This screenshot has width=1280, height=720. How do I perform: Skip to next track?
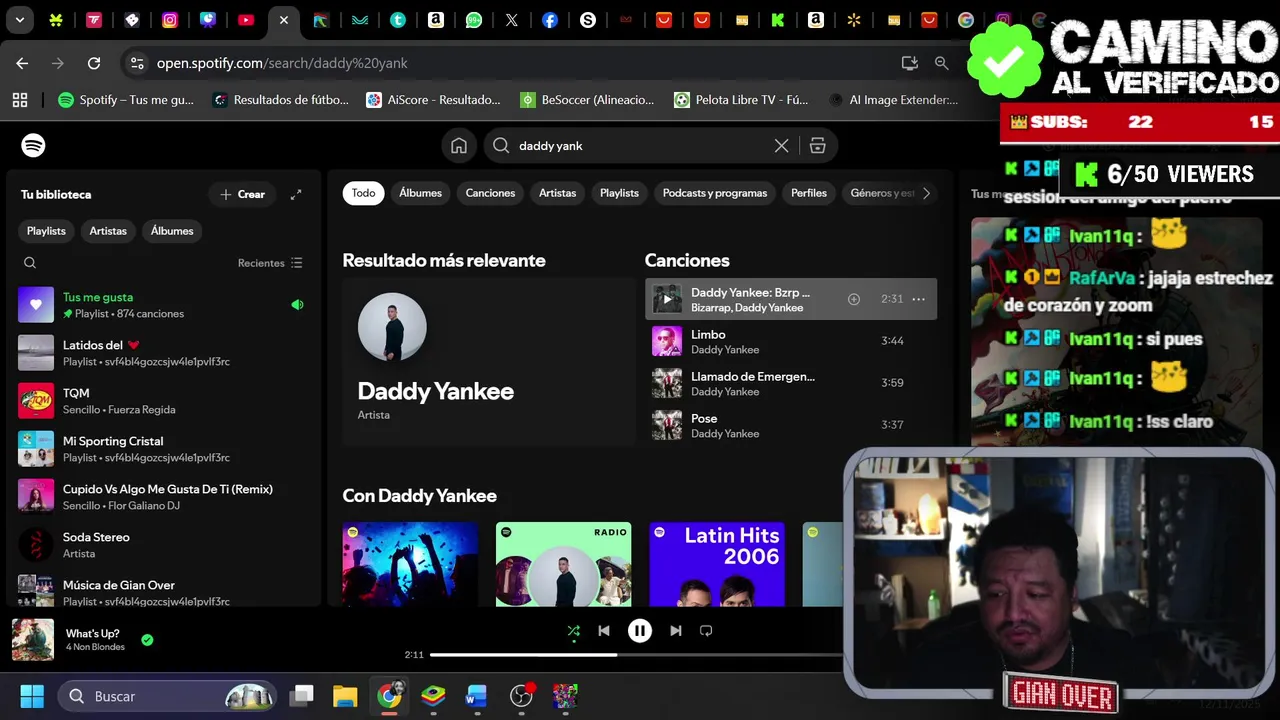[x=676, y=631]
